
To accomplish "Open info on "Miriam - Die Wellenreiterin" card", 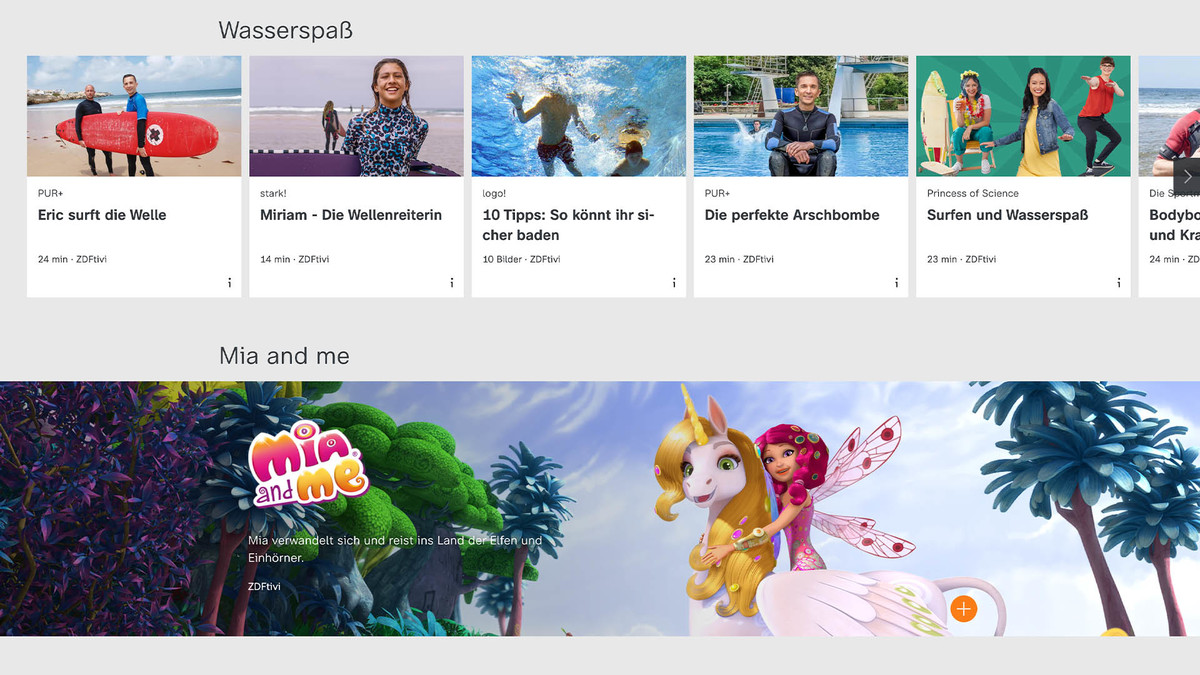I will [x=451, y=283].
